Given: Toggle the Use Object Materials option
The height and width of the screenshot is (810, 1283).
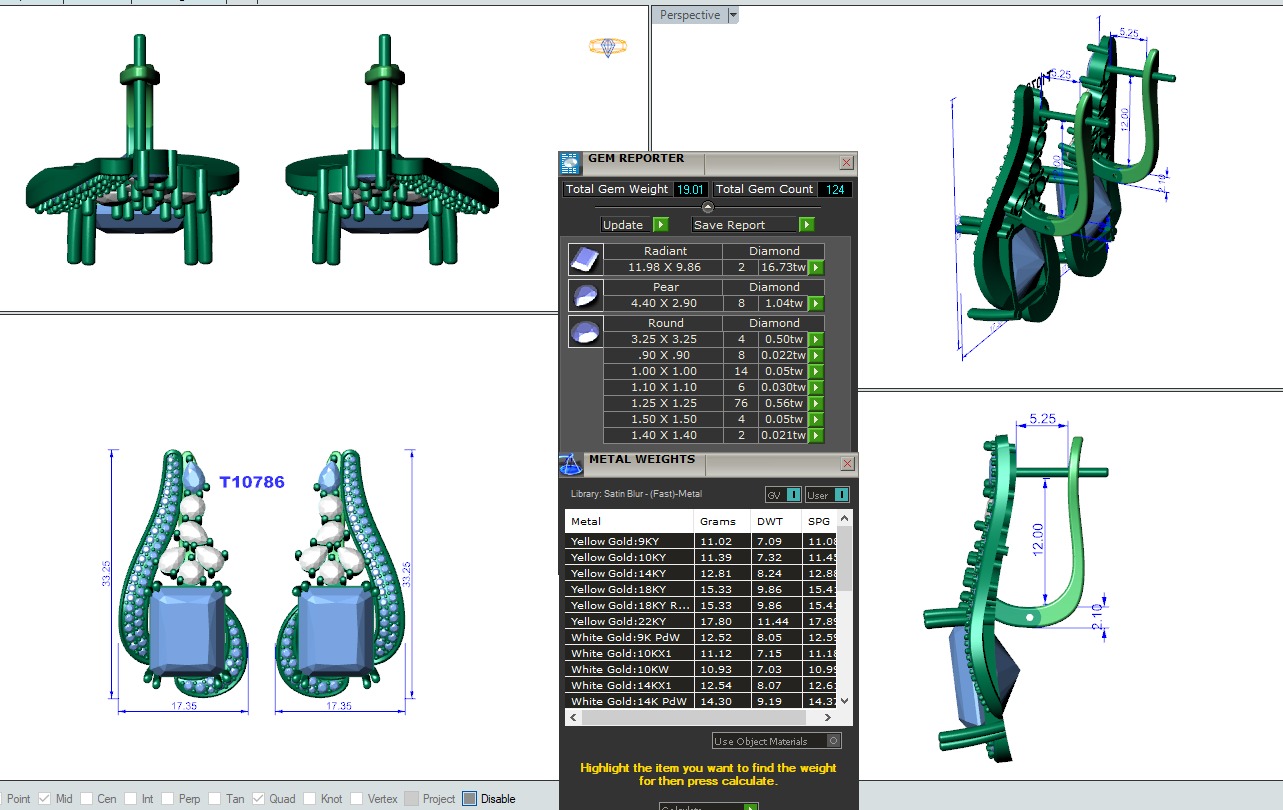Looking at the screenshot, I should (834, 741).
